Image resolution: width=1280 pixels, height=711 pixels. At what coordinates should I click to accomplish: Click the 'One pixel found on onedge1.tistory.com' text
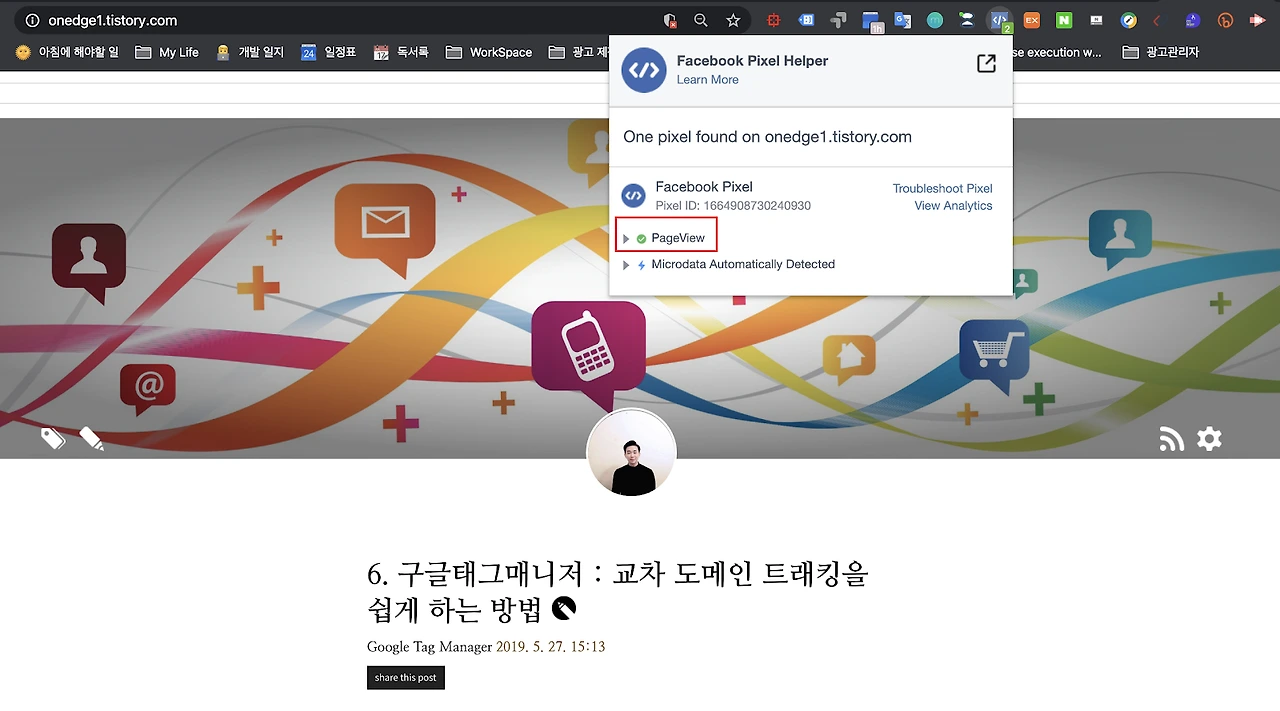767,137
